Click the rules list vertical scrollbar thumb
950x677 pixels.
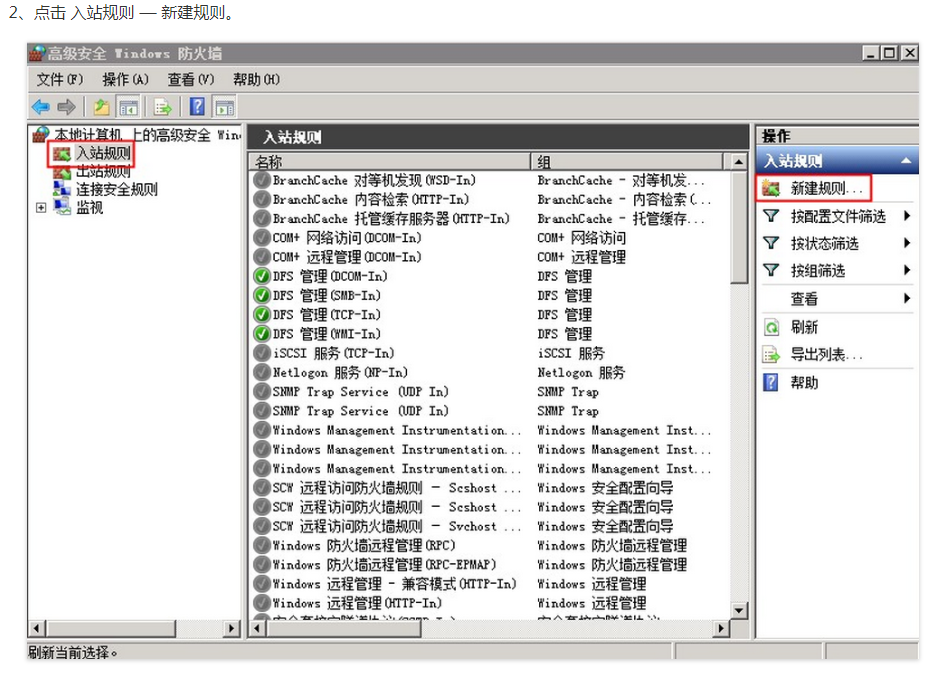(739, 227)
